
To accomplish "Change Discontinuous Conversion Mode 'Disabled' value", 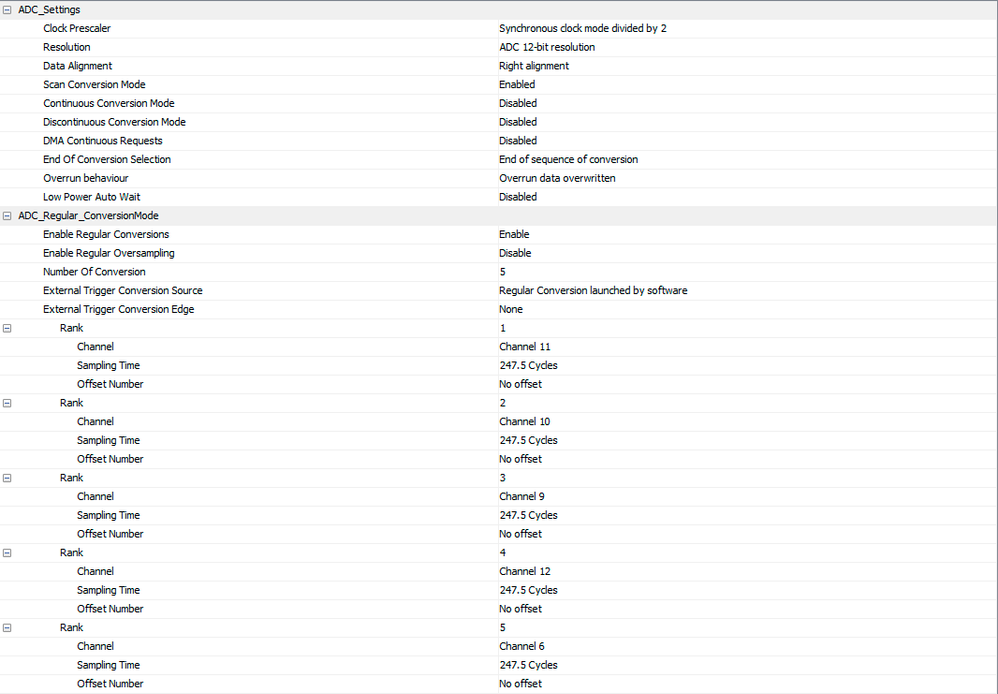I will point(517,122).
